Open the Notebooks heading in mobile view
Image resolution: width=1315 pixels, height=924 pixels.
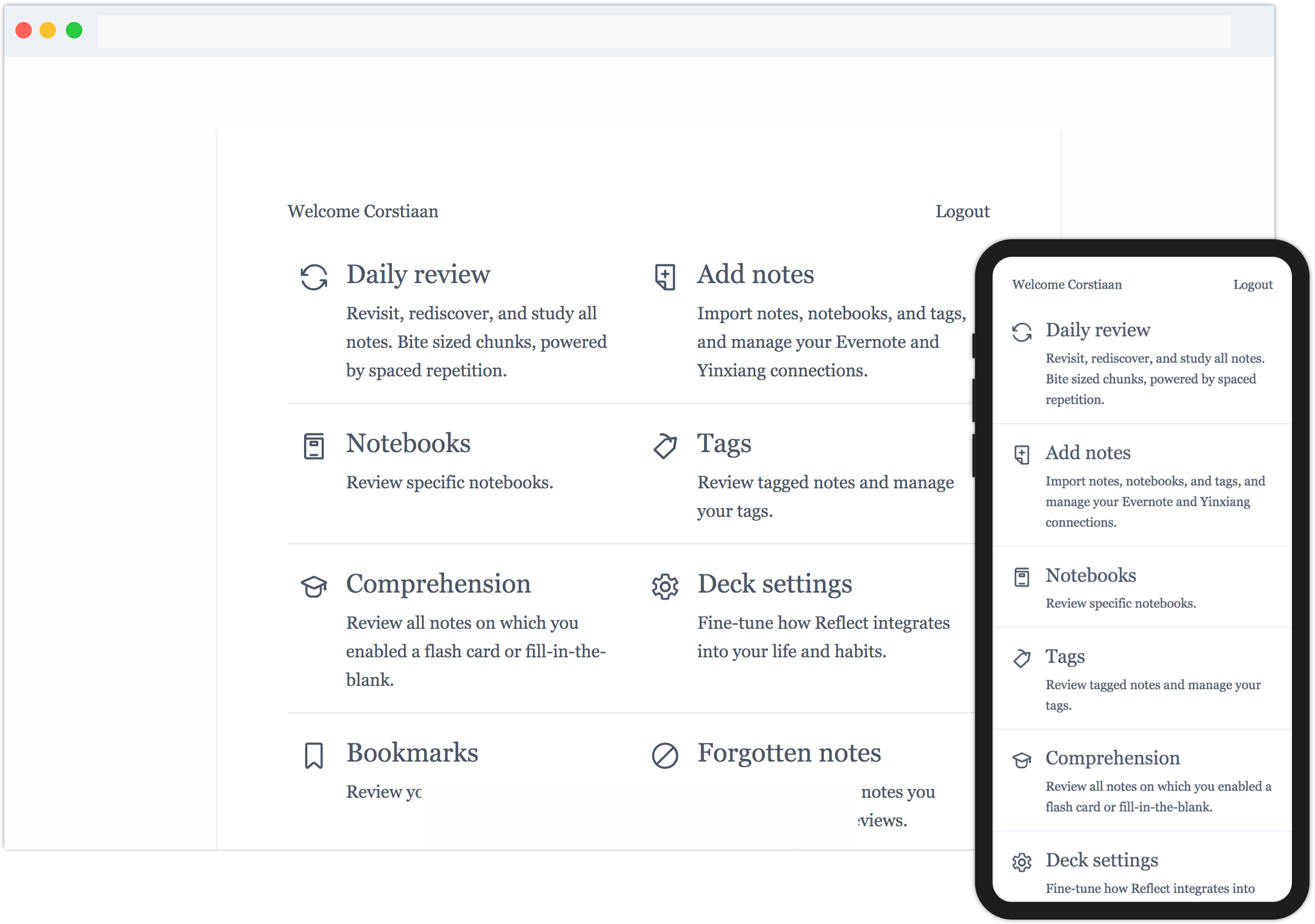1091,575
